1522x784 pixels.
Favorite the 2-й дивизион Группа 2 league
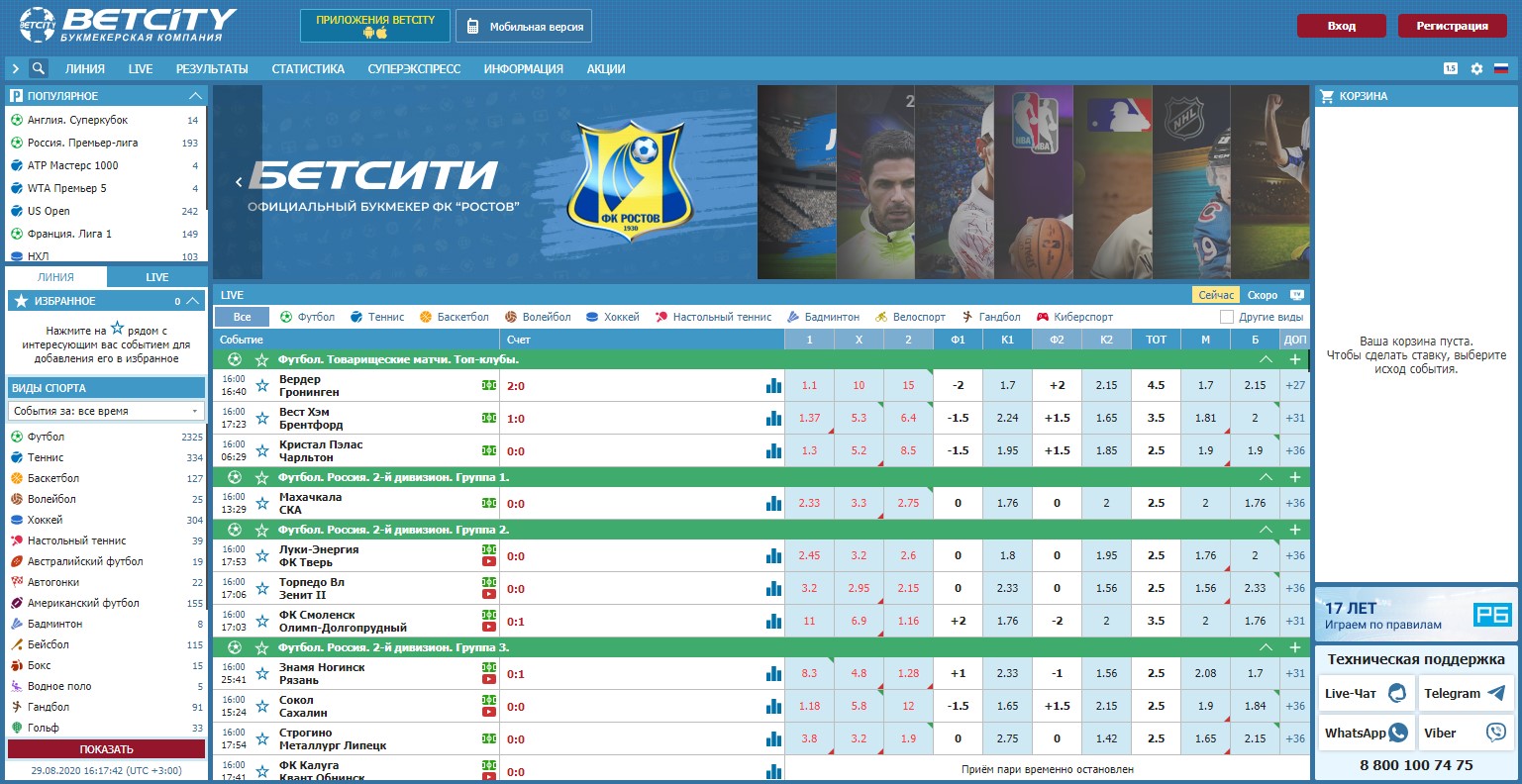[261, 530]
